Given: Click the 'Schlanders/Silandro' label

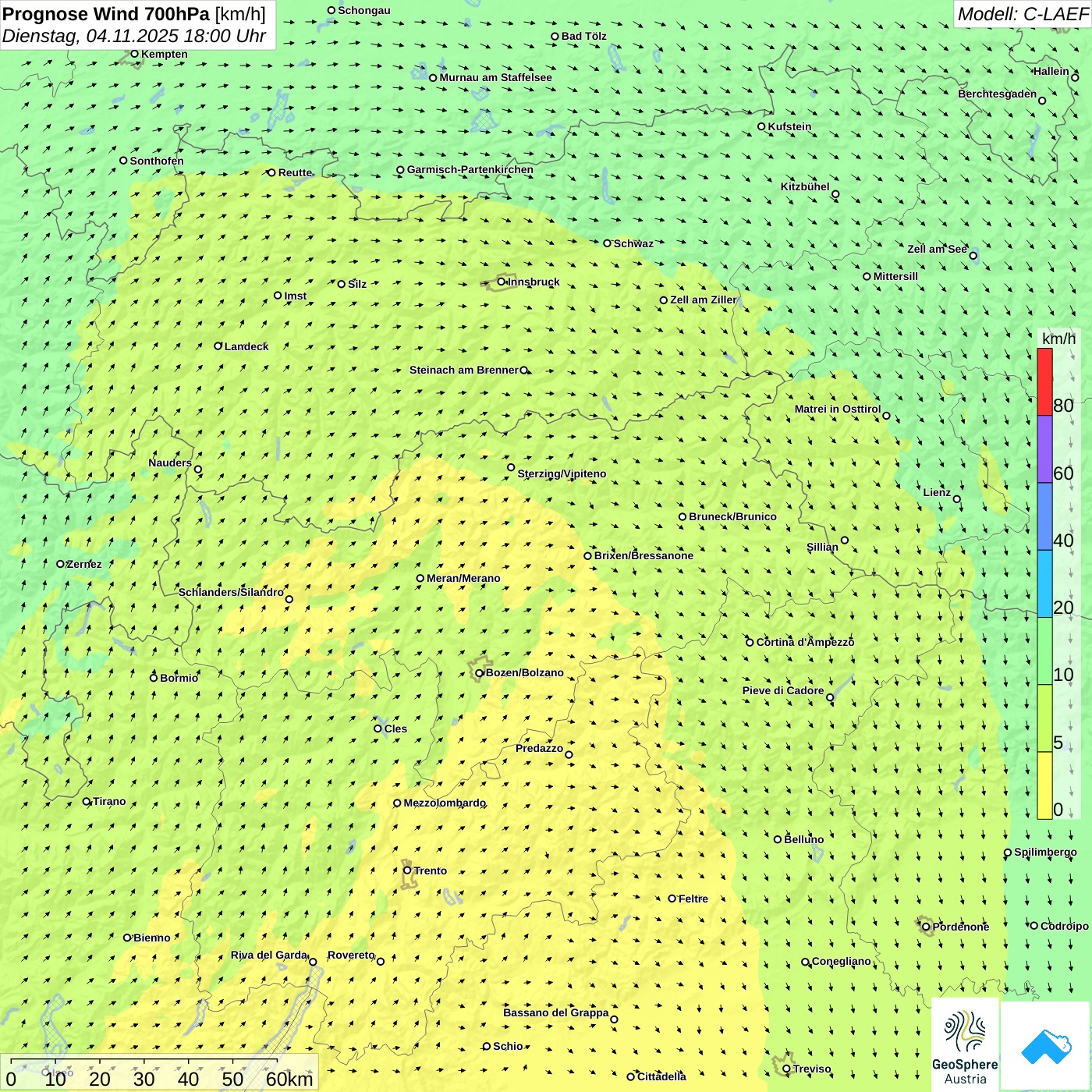Looking at the screenshot, I should pyautogui.click(x=231, y=592).
